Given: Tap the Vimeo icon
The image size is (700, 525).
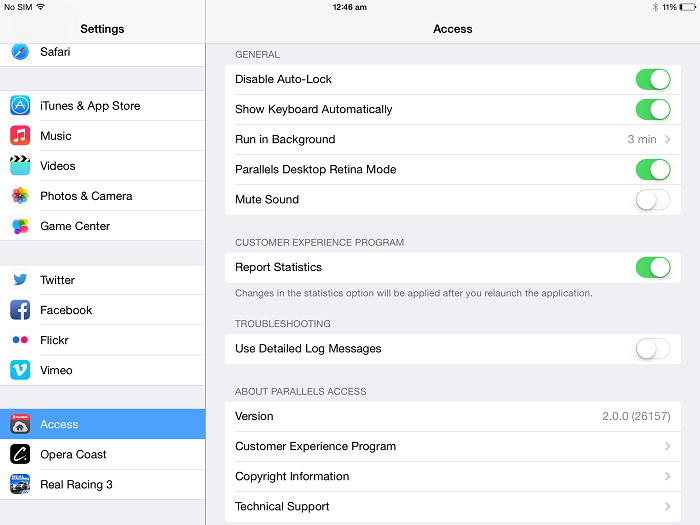Looking at the screenshot, I should pos(20,370).
